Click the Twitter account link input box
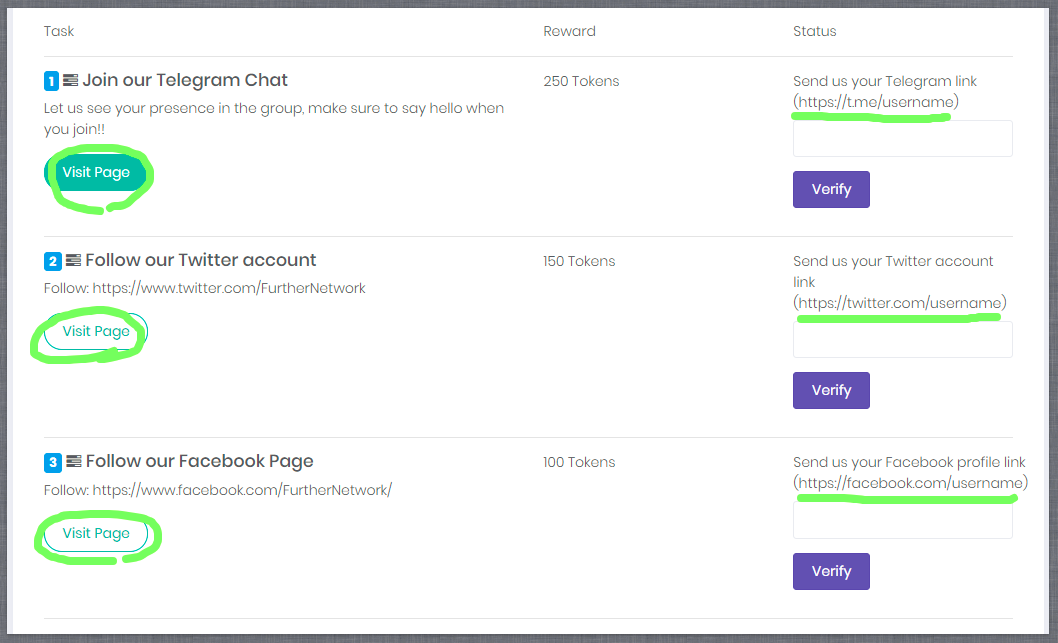 pyautogui.click(x=902, y=340)
